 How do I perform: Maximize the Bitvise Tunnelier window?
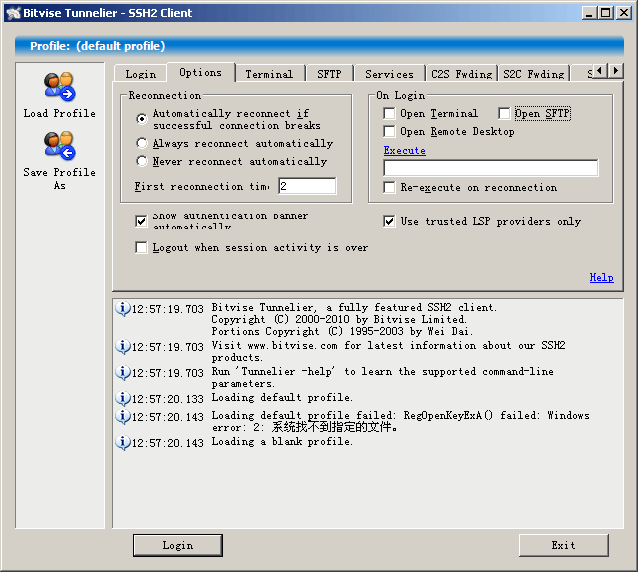tap(605, 13)
